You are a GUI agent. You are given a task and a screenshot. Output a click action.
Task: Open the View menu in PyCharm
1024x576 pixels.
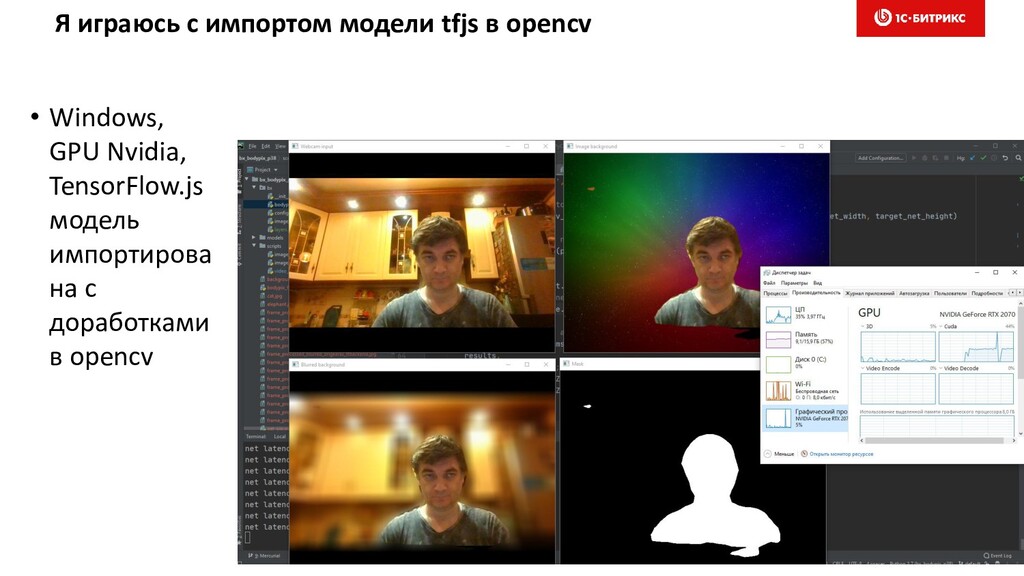click(280, 146)
